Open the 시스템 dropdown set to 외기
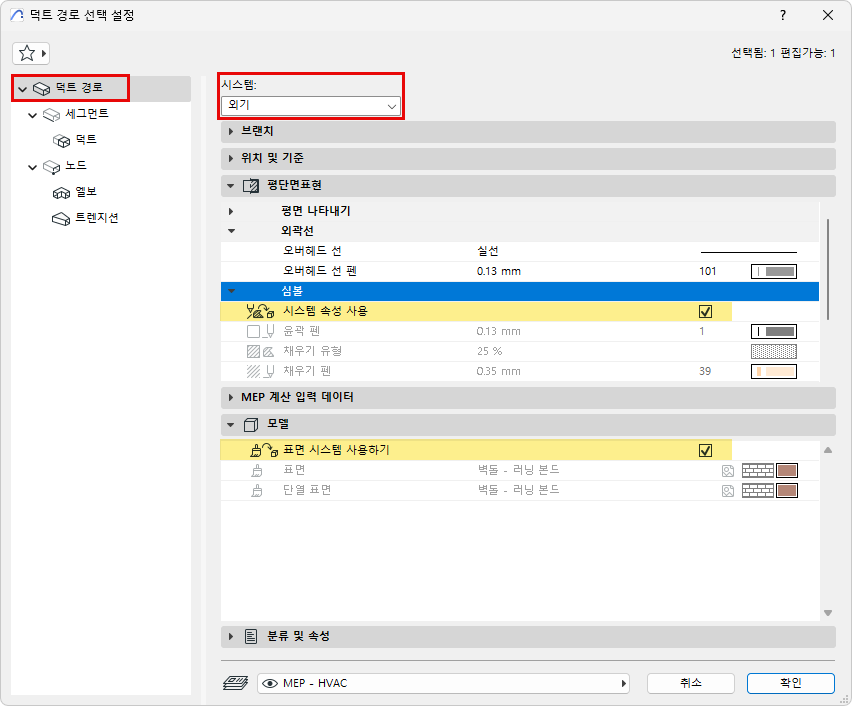Screen dimensions: 852x706 pos(311,106)
